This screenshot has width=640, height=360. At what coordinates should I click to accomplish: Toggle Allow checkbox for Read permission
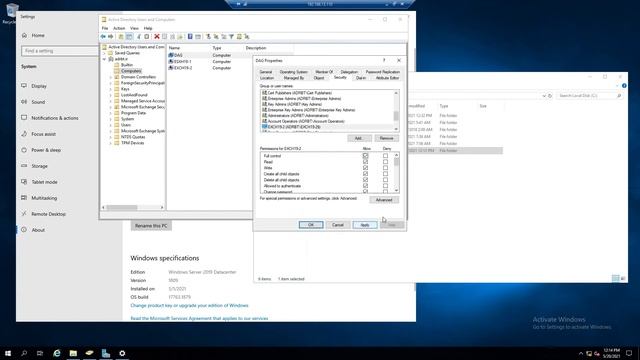tap(365, 162)
